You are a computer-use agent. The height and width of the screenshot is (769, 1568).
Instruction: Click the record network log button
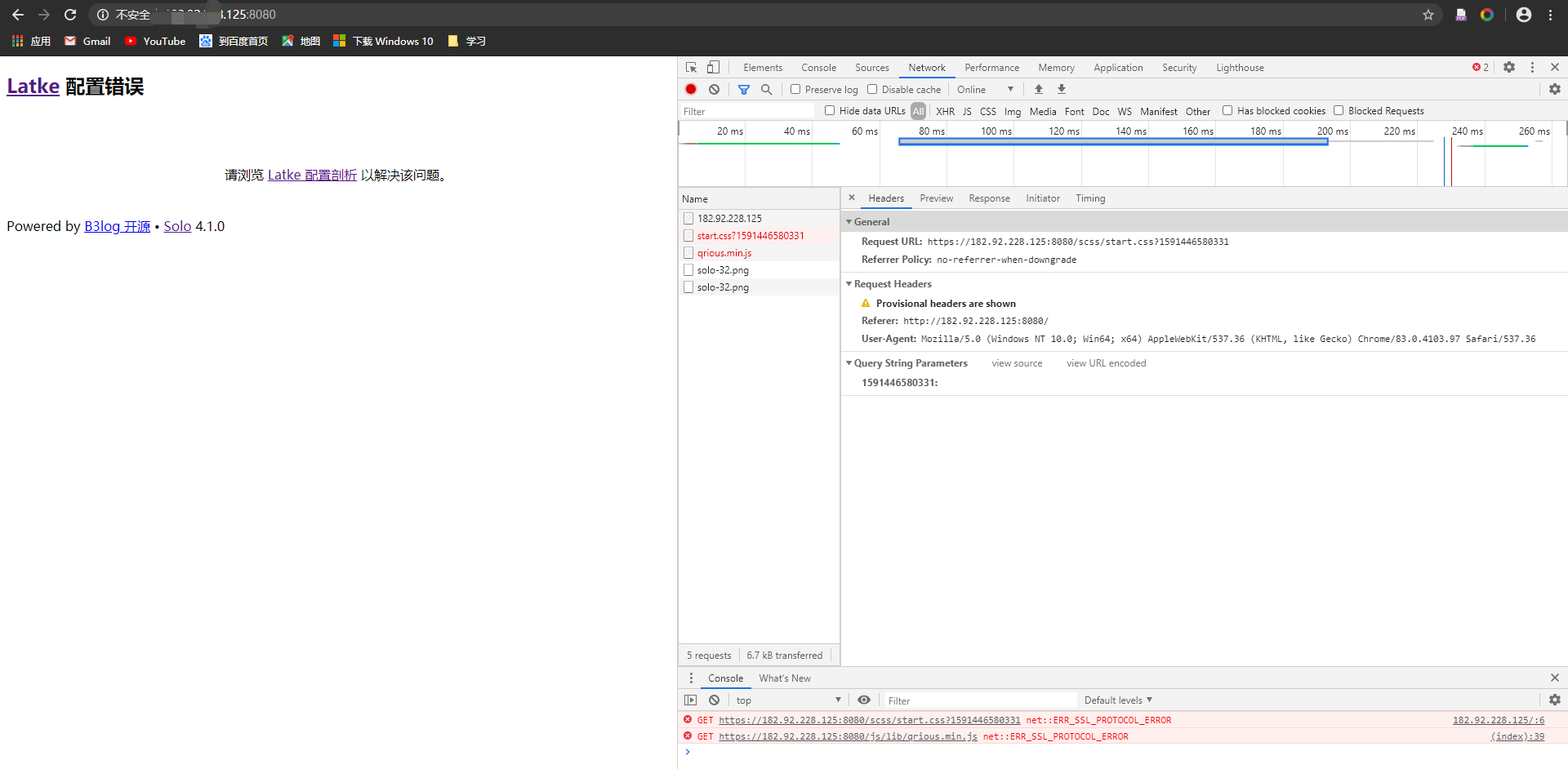pos(691,89)
